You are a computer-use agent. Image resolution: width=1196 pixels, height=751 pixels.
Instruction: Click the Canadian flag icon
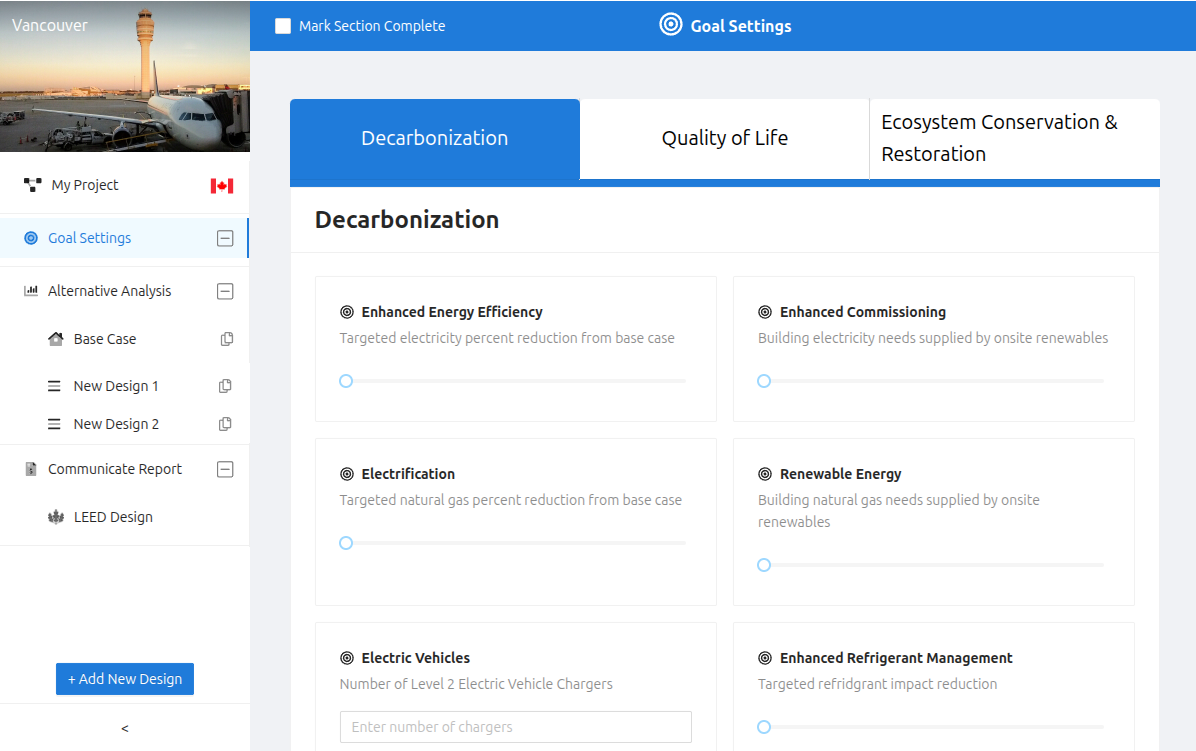pos(221,186)
